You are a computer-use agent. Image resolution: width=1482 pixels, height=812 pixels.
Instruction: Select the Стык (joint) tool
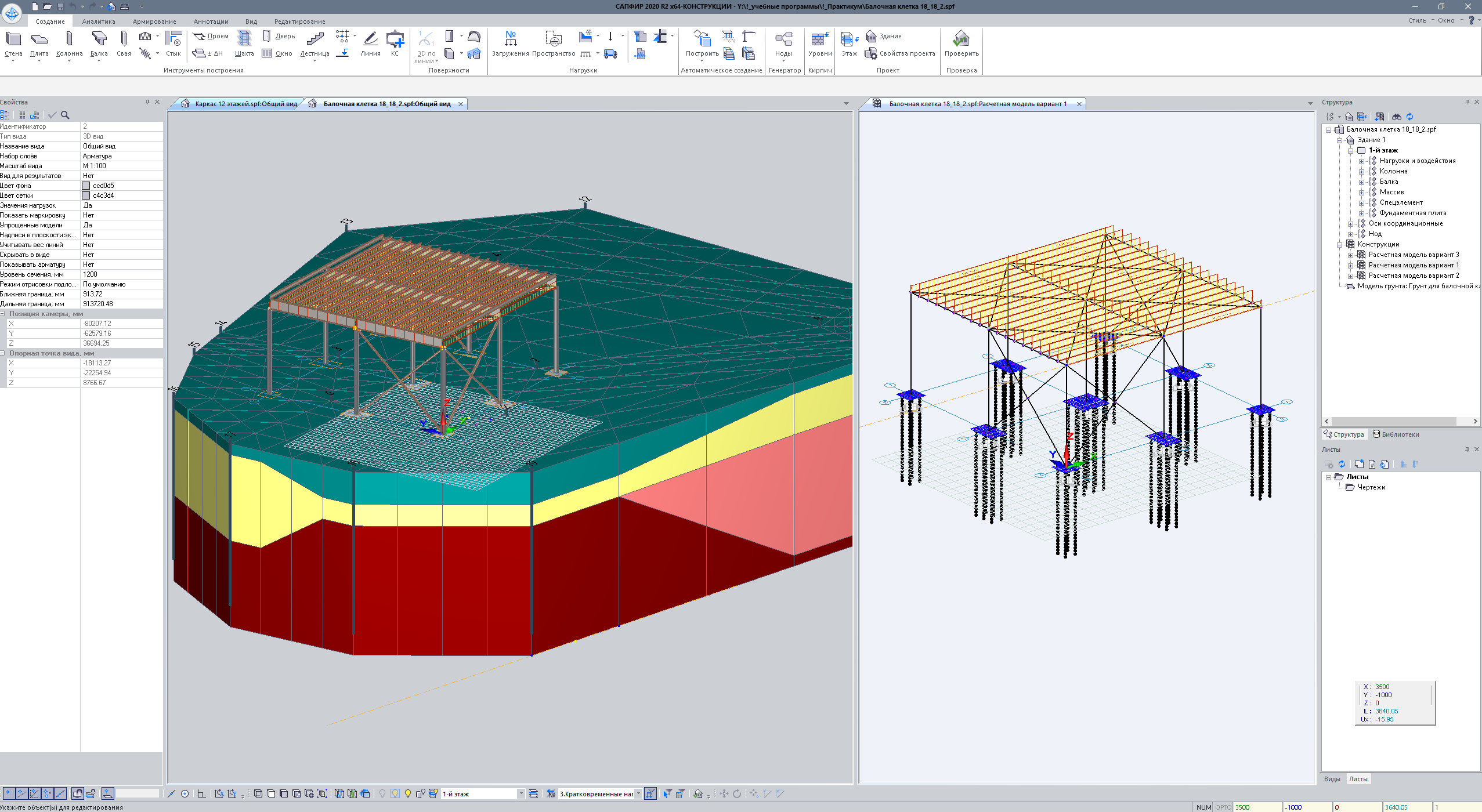(x=173, y=45)
